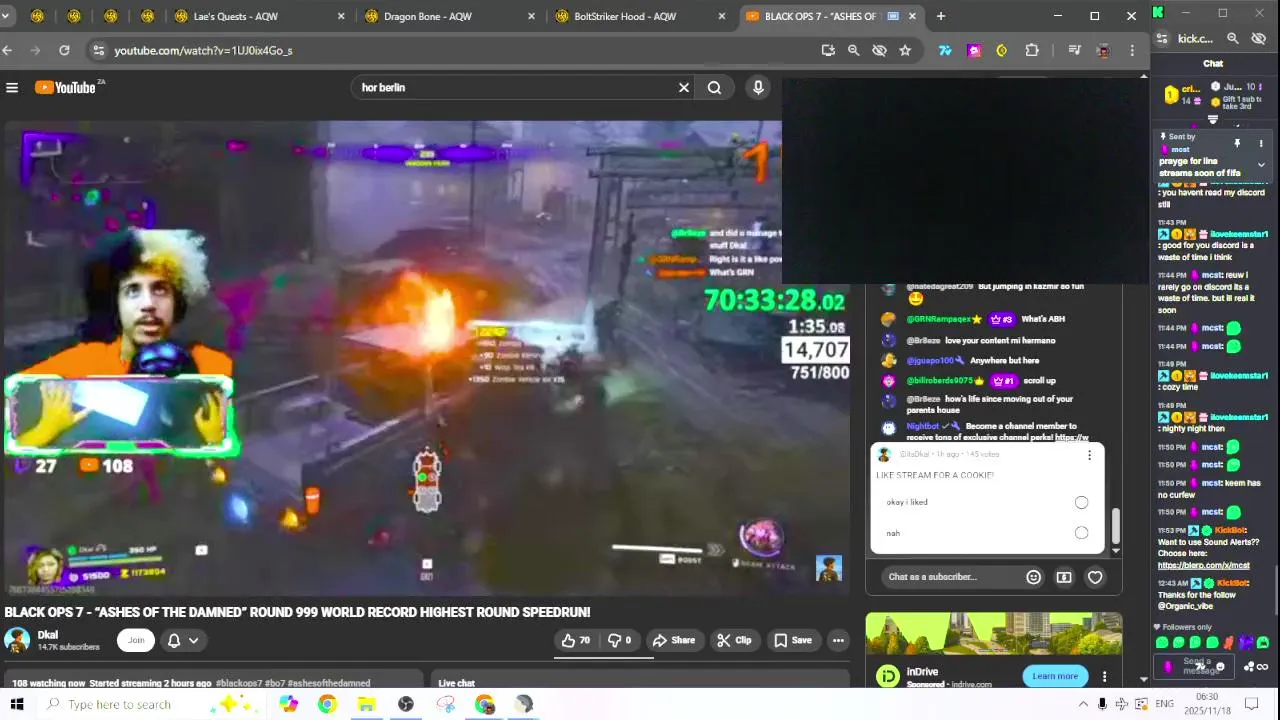Join the Dkal channel membership

tap(136, 640)
